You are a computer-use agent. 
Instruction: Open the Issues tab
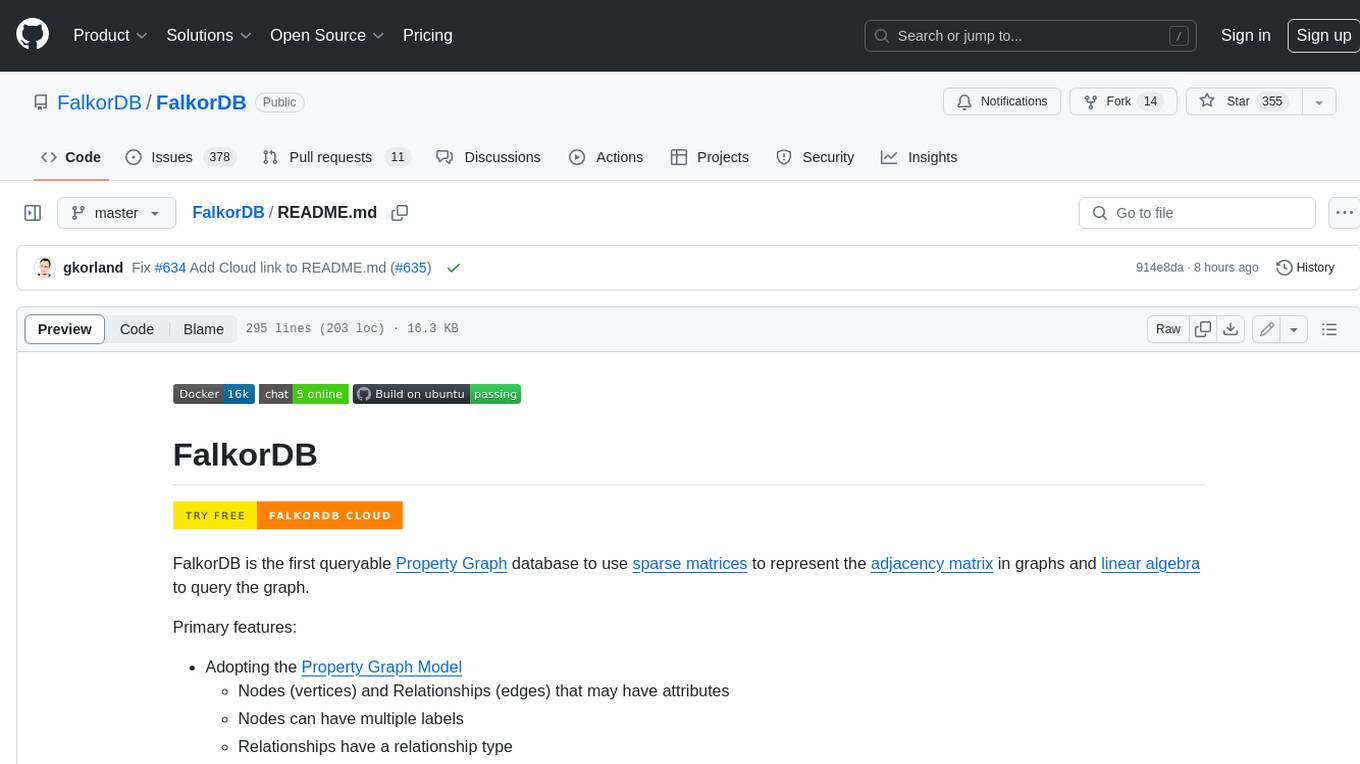(x=180, y=157)
